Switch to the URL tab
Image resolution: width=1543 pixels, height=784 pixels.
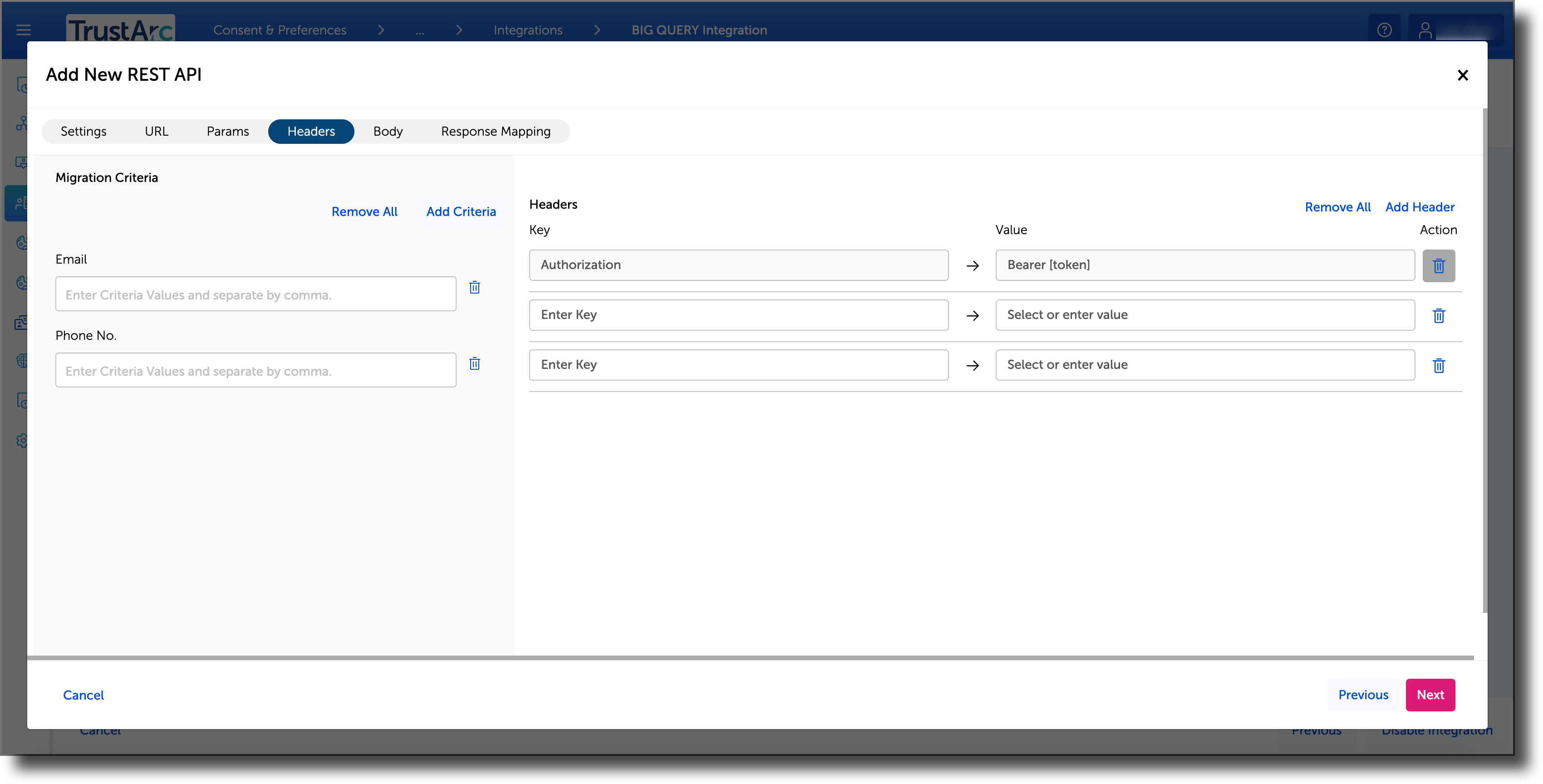[x=156, y=131]
